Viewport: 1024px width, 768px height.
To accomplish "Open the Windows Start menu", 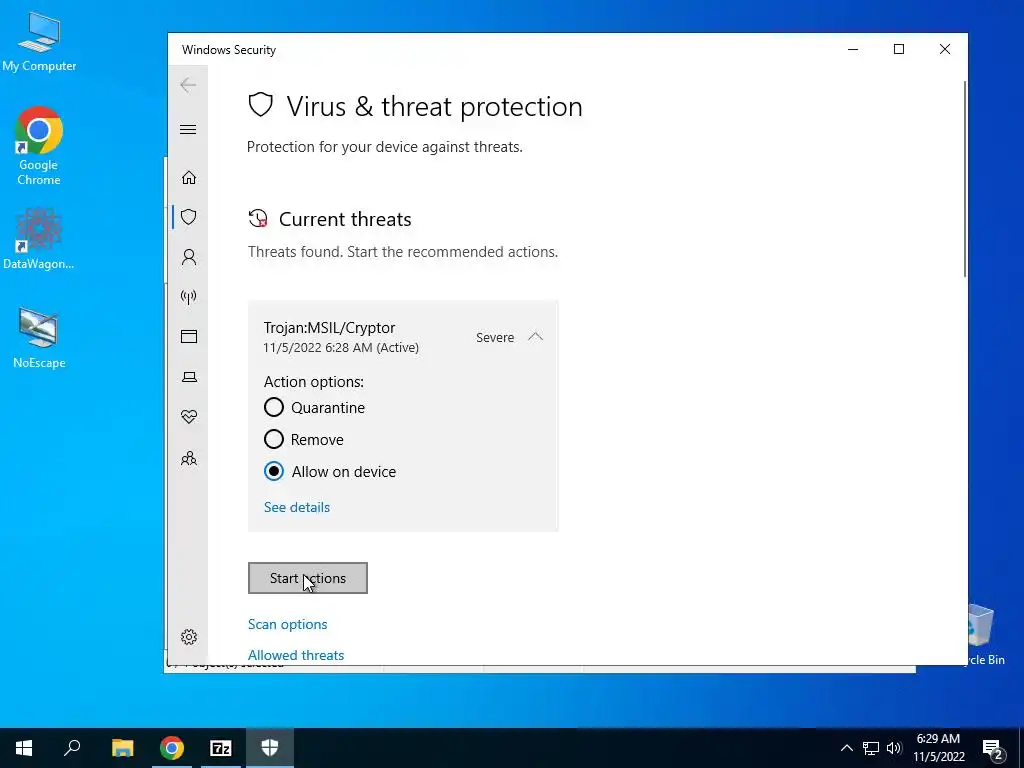I will (24, 748).
